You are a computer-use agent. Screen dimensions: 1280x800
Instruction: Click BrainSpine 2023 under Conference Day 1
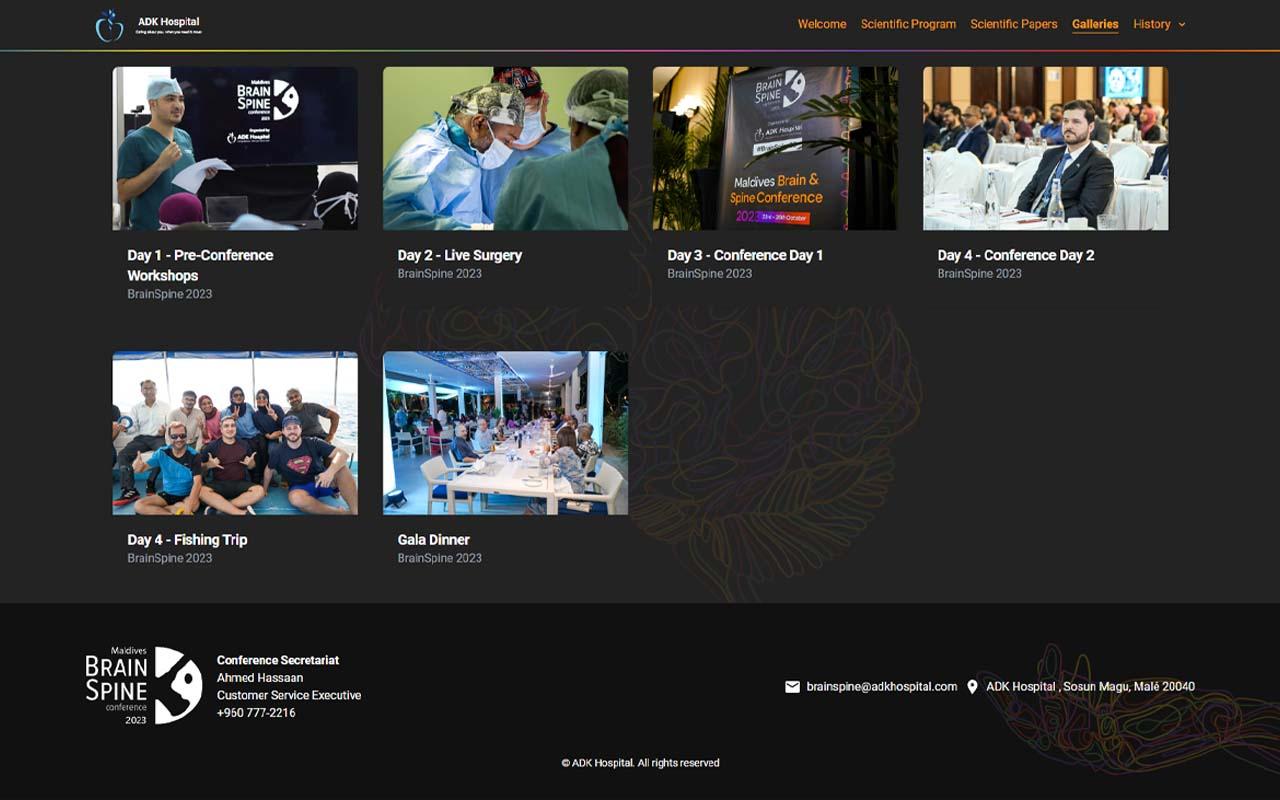click(710, 274)
